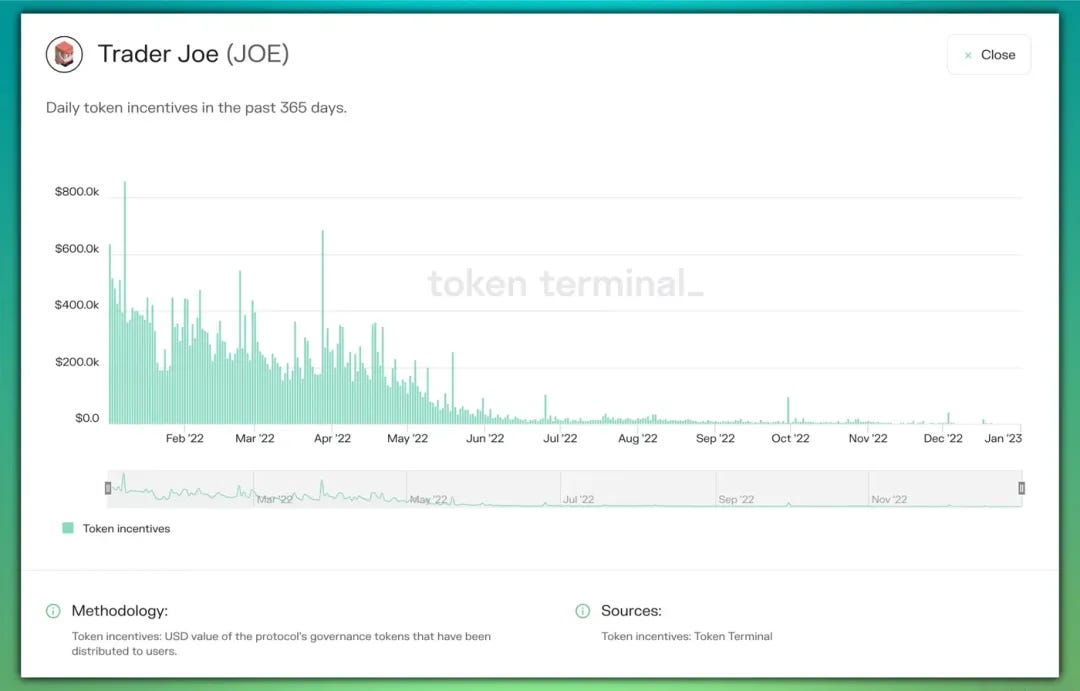The height and width of the screenshot is (691, 1080).
Task: Click the tallest bar above $800k
Action: pos(125,302)
